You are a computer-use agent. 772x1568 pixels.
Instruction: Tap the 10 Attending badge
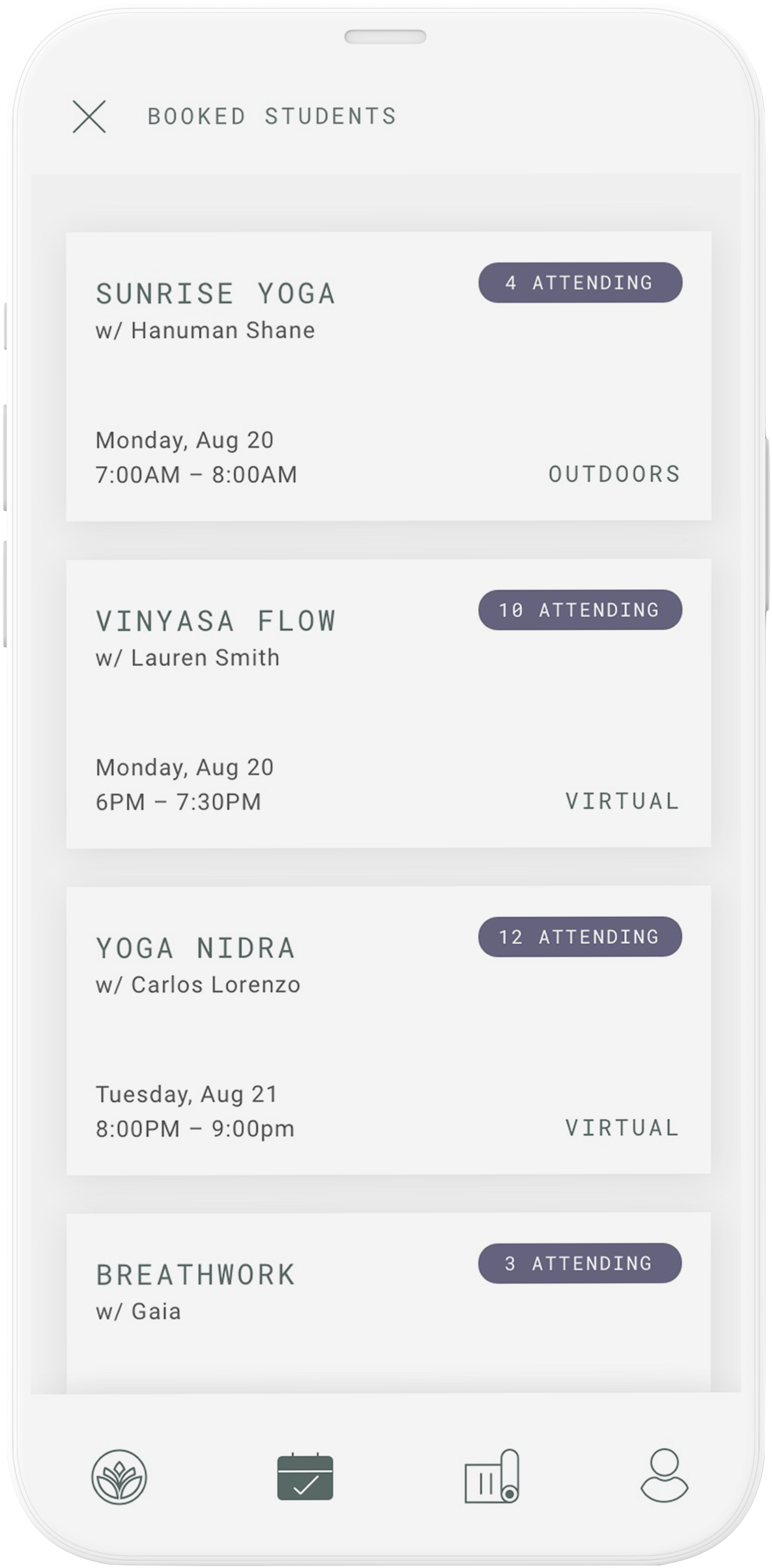point(580,610)
